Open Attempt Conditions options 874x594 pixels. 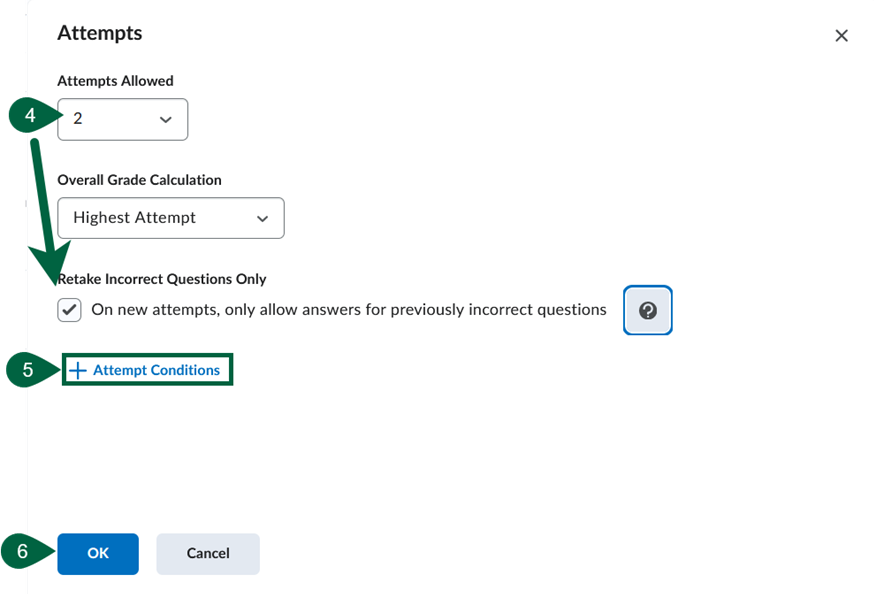(147, 369)
